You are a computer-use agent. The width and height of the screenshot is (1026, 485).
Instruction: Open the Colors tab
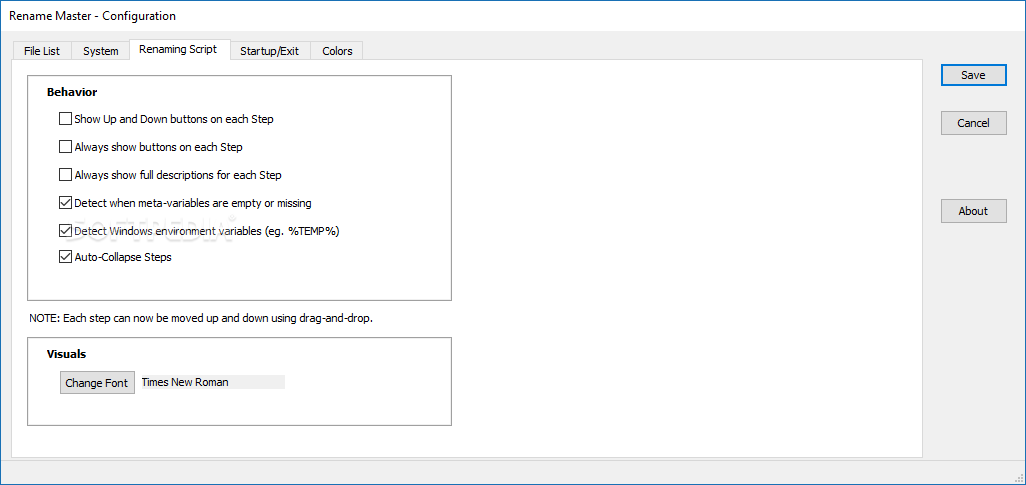[x=337, y=51]
